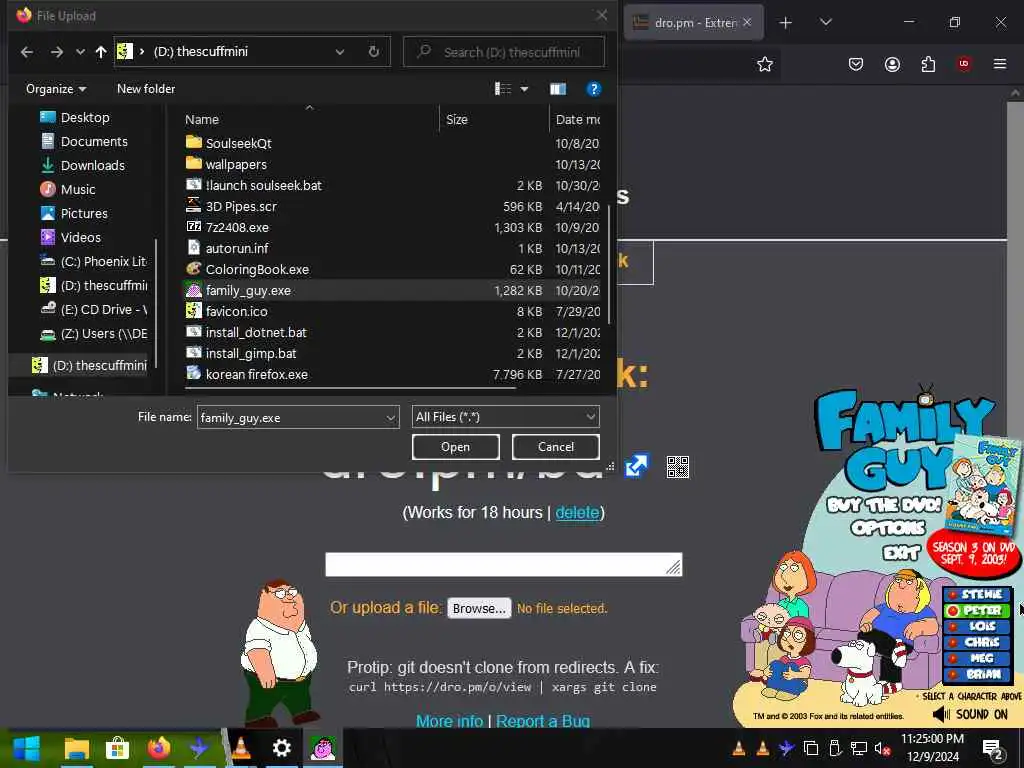The width and height of the screenshot is (1024, 768).
Task: Open the Organize menu
Action: 56,89
